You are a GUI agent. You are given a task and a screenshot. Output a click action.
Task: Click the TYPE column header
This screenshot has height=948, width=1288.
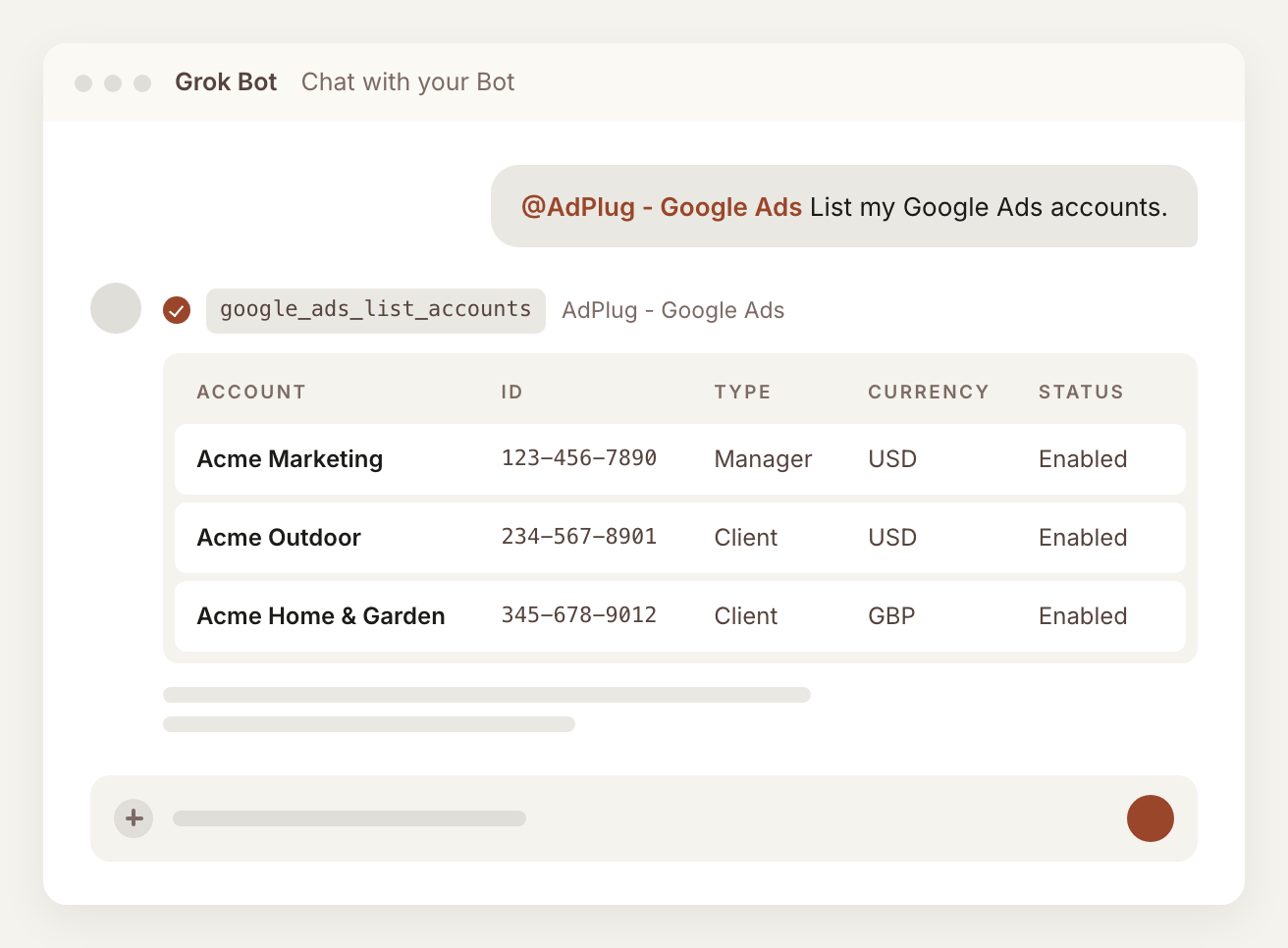(x=743, y=393)
